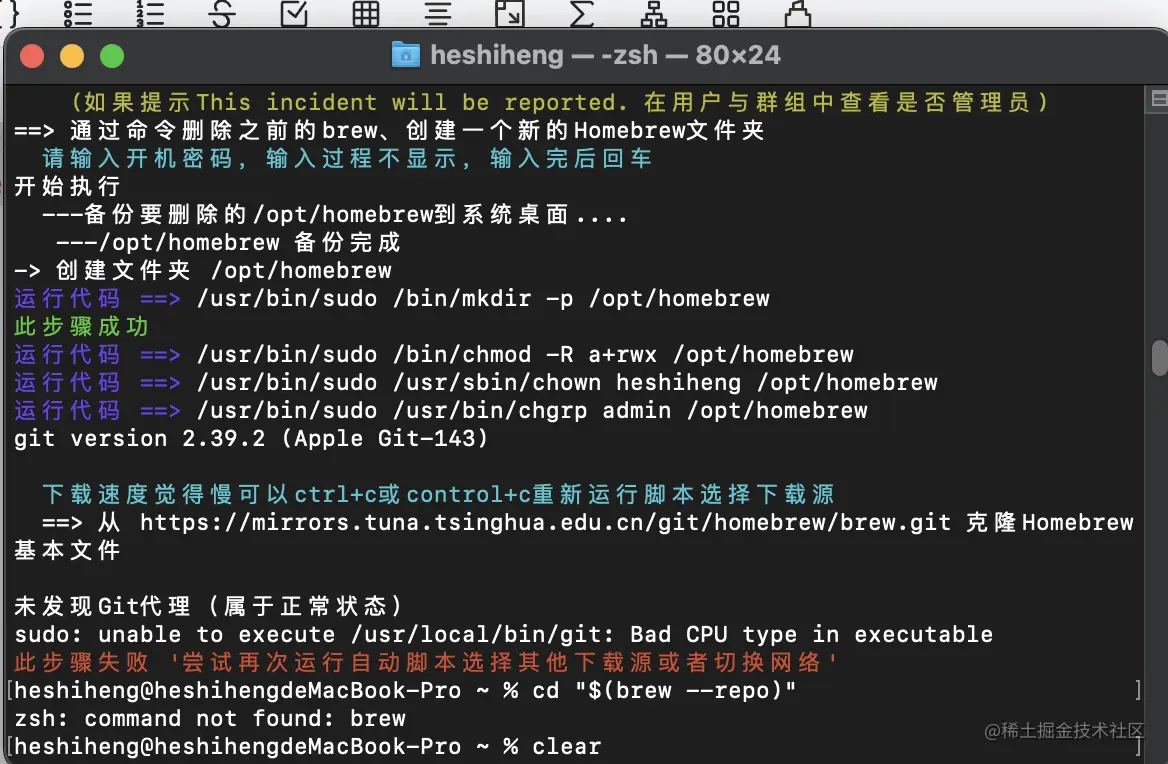
Task: Click the '下载速度觉得慢可以ctrl+c' hint line
Action: tap(438, 494)
